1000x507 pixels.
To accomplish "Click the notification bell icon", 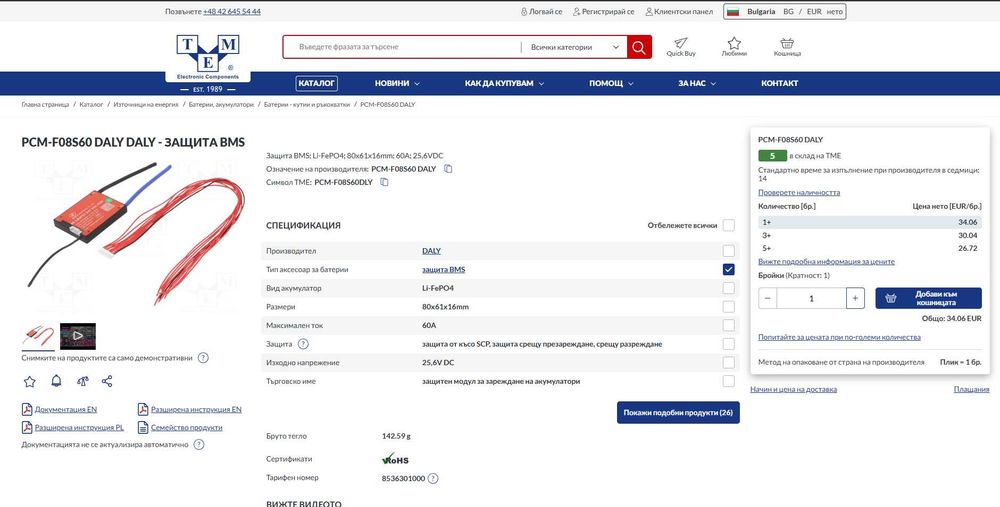I will point(56,381).
